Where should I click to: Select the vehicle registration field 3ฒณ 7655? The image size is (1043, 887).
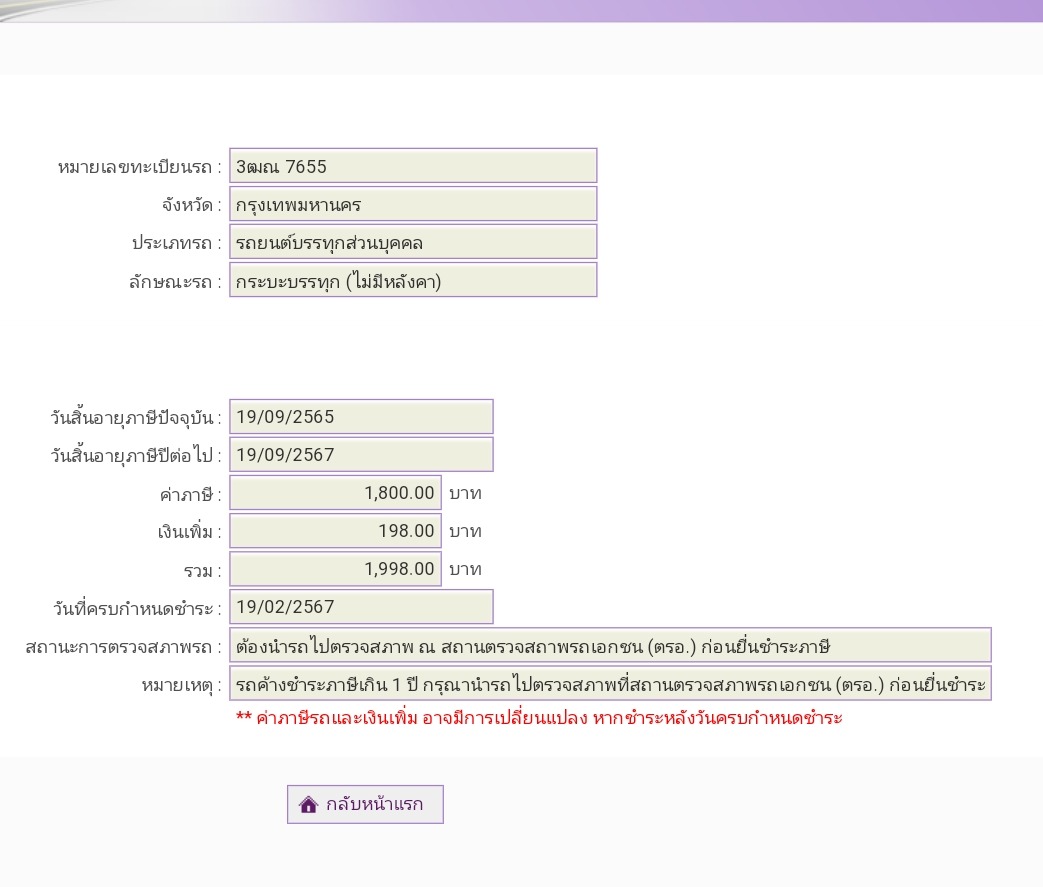tap(413, 166)
